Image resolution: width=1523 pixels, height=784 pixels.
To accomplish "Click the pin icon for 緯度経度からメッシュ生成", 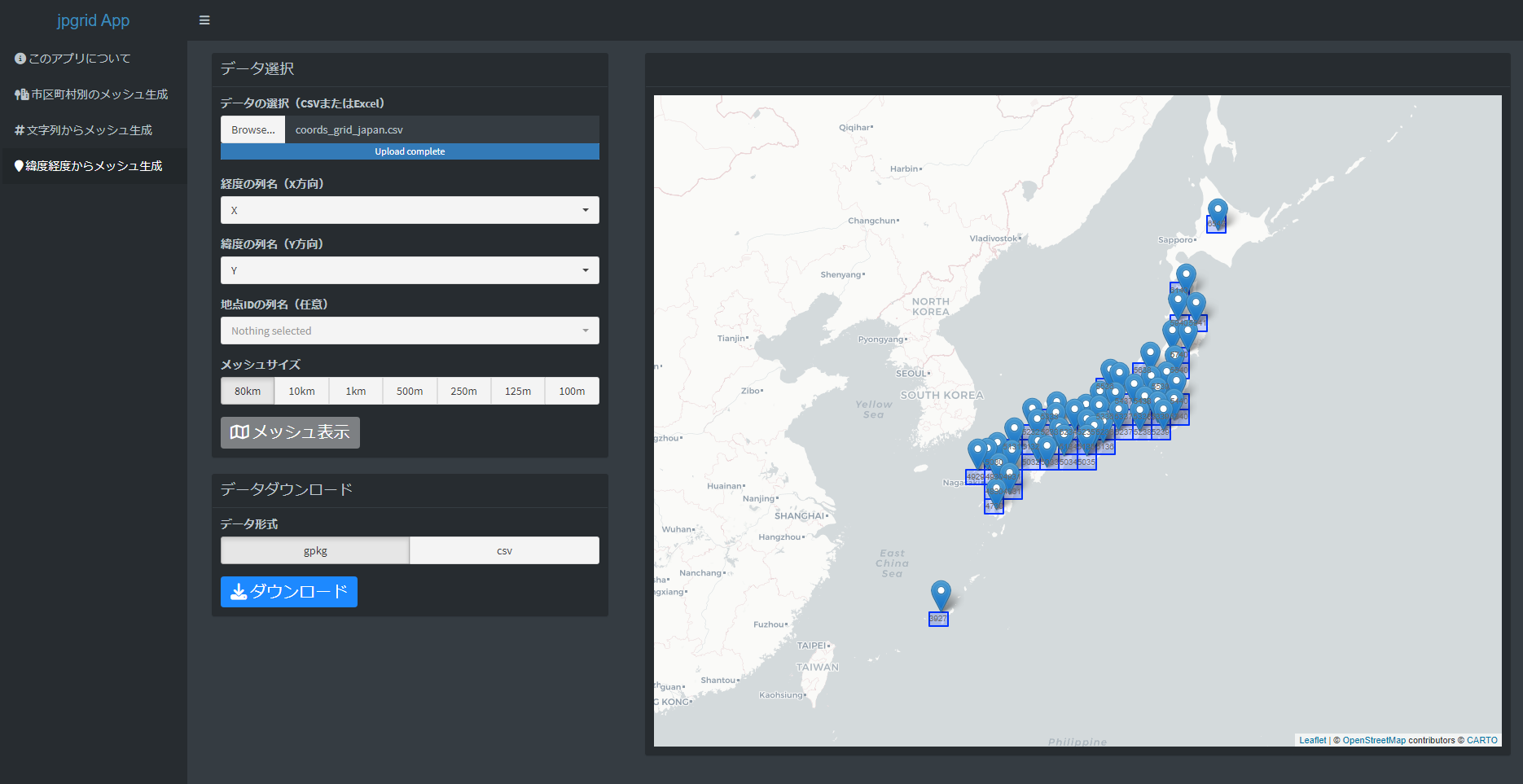I will (x=19, y=166).
